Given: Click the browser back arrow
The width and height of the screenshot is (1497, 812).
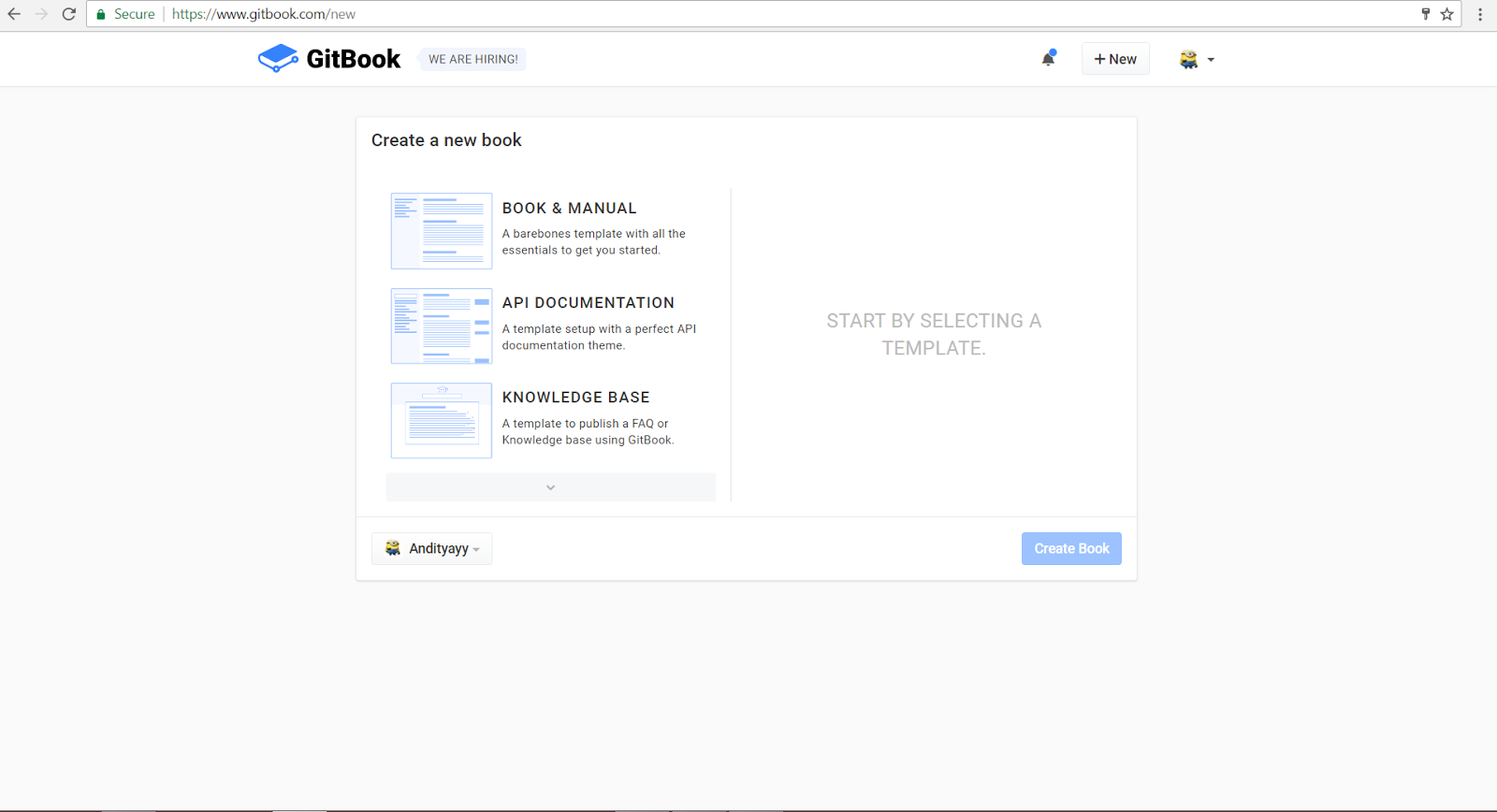Looking at the screenshot, I should pyautogui.click(x=14, y=14).
